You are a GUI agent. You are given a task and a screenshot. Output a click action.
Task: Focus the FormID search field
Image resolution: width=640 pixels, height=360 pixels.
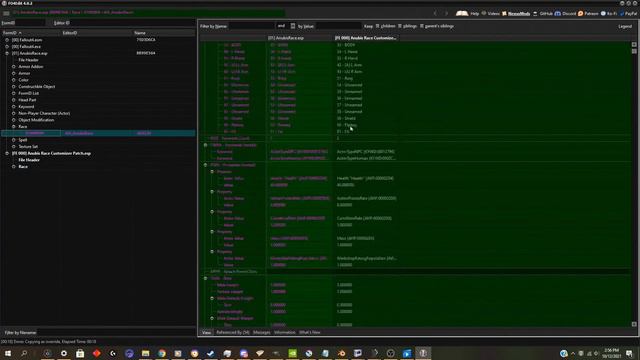[x=30, y=23]
